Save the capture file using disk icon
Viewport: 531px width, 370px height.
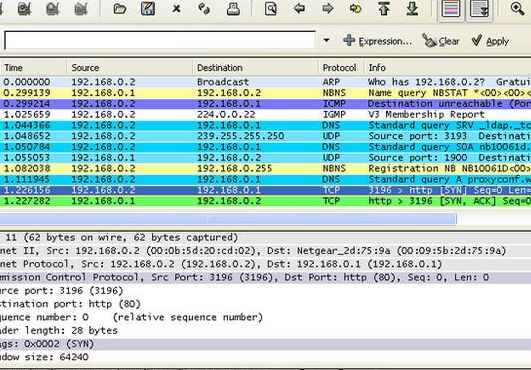(148, 8)
